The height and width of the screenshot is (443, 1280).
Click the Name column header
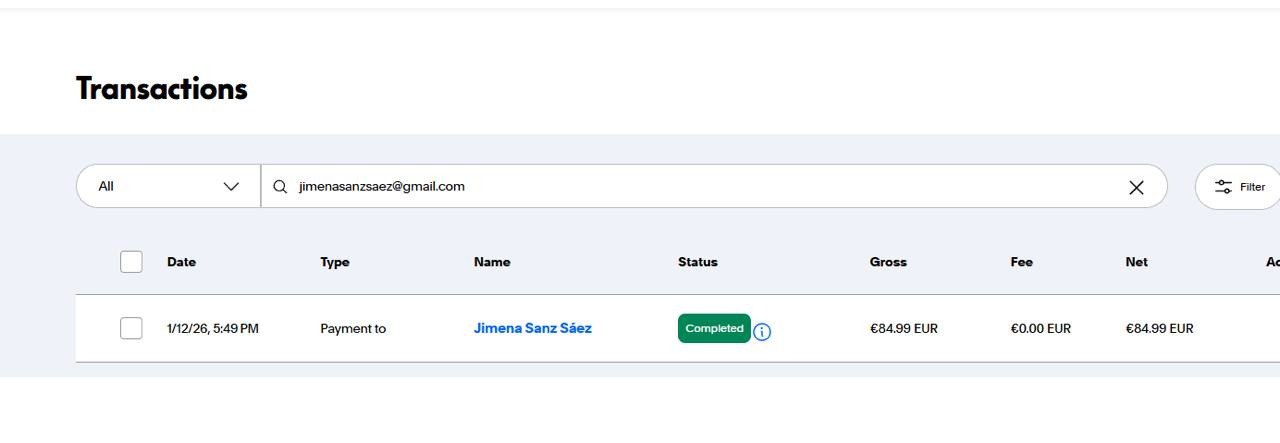click(491, 262)
